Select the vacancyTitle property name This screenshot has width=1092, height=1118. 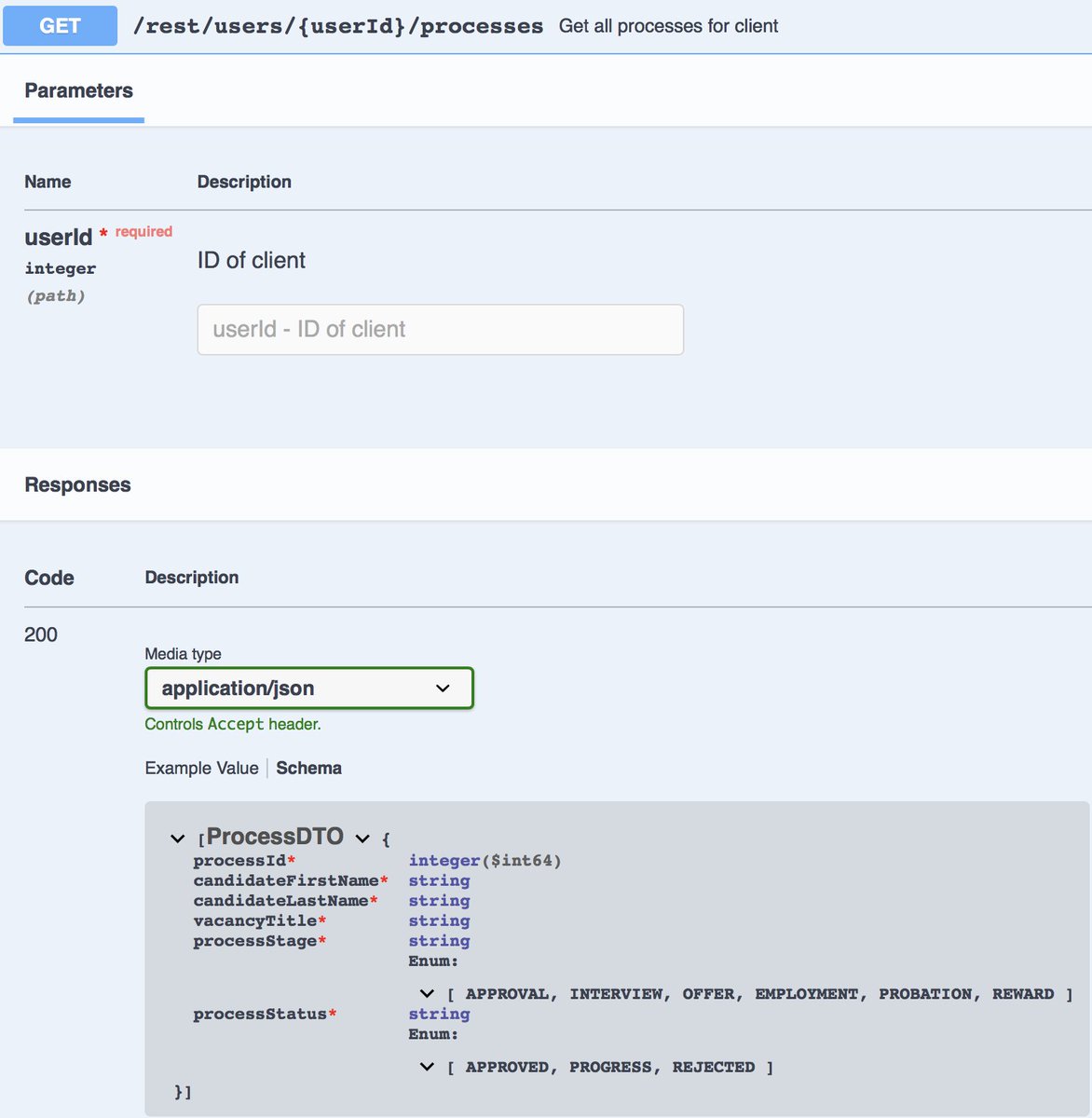click(x=255, y=920)
